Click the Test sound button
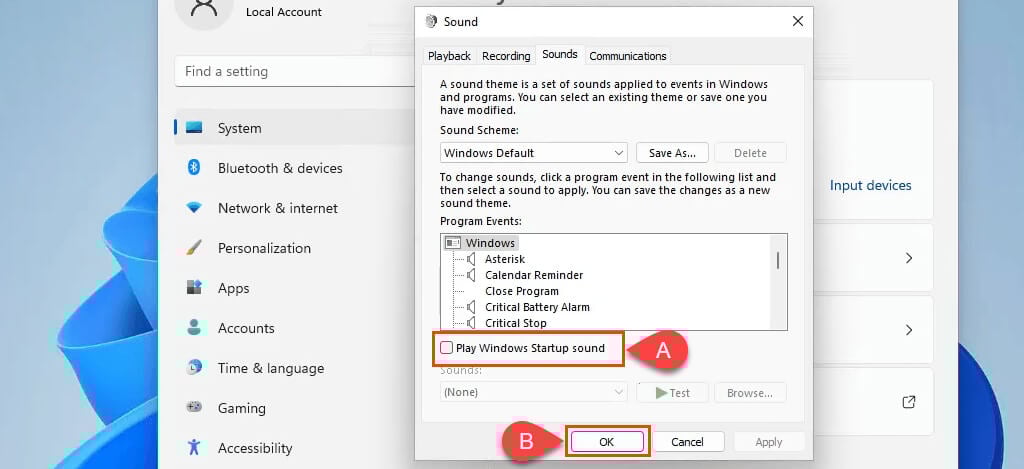This screenshot has height=469, width=1024. click(x=673, y=393)
